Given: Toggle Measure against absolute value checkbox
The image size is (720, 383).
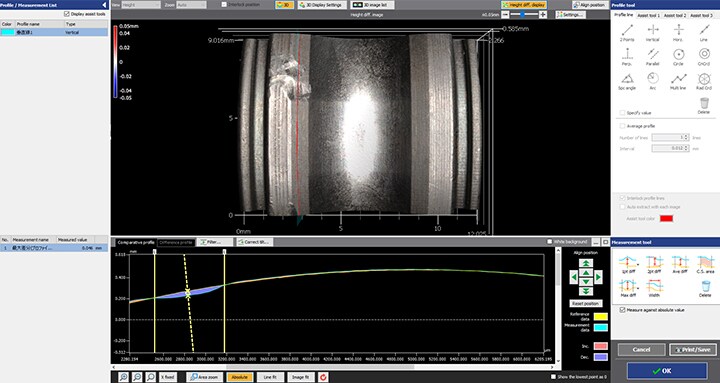Looking at the screenshot, I should (x=622, y=310).
